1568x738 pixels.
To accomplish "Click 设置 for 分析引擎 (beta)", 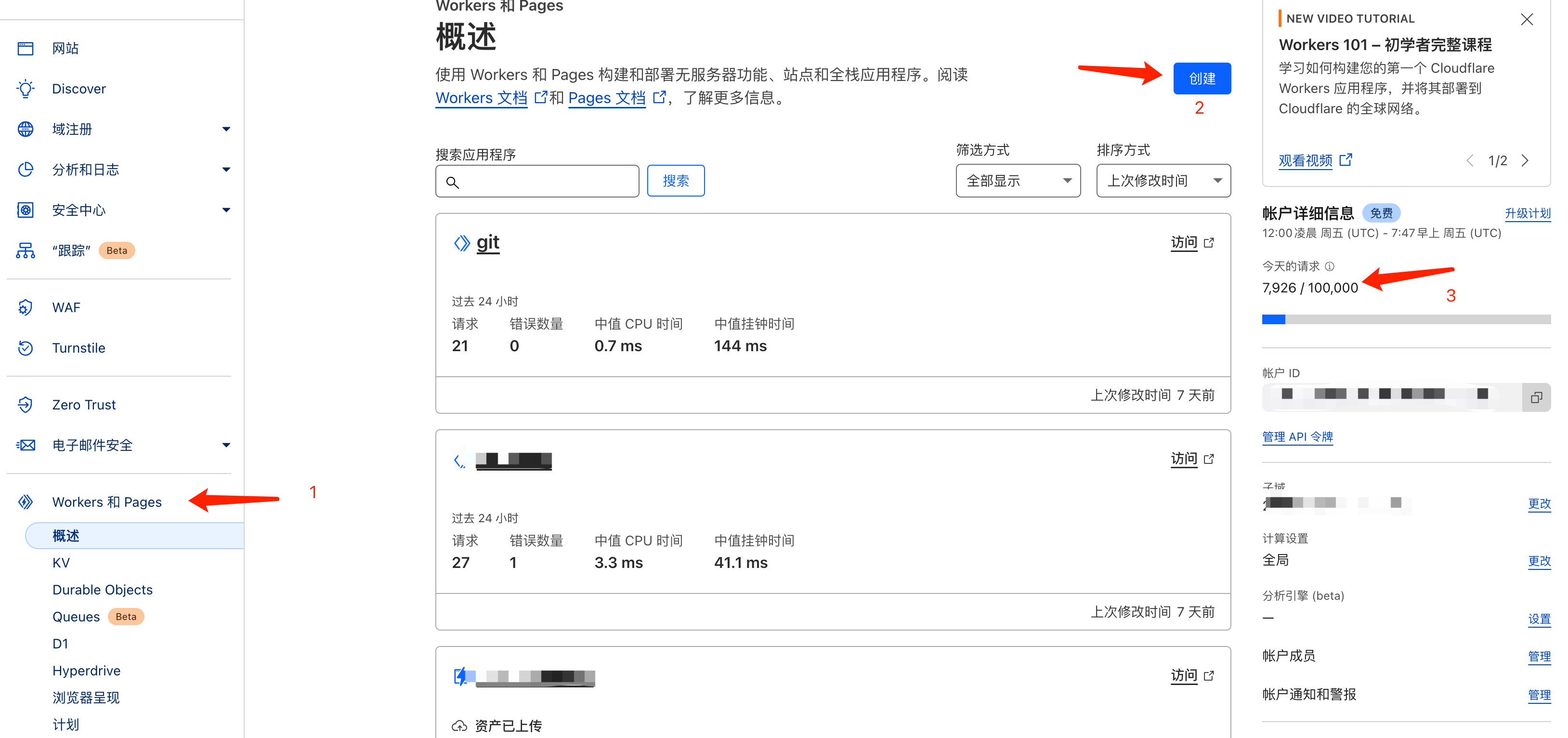I will [x=1540, y=619].
